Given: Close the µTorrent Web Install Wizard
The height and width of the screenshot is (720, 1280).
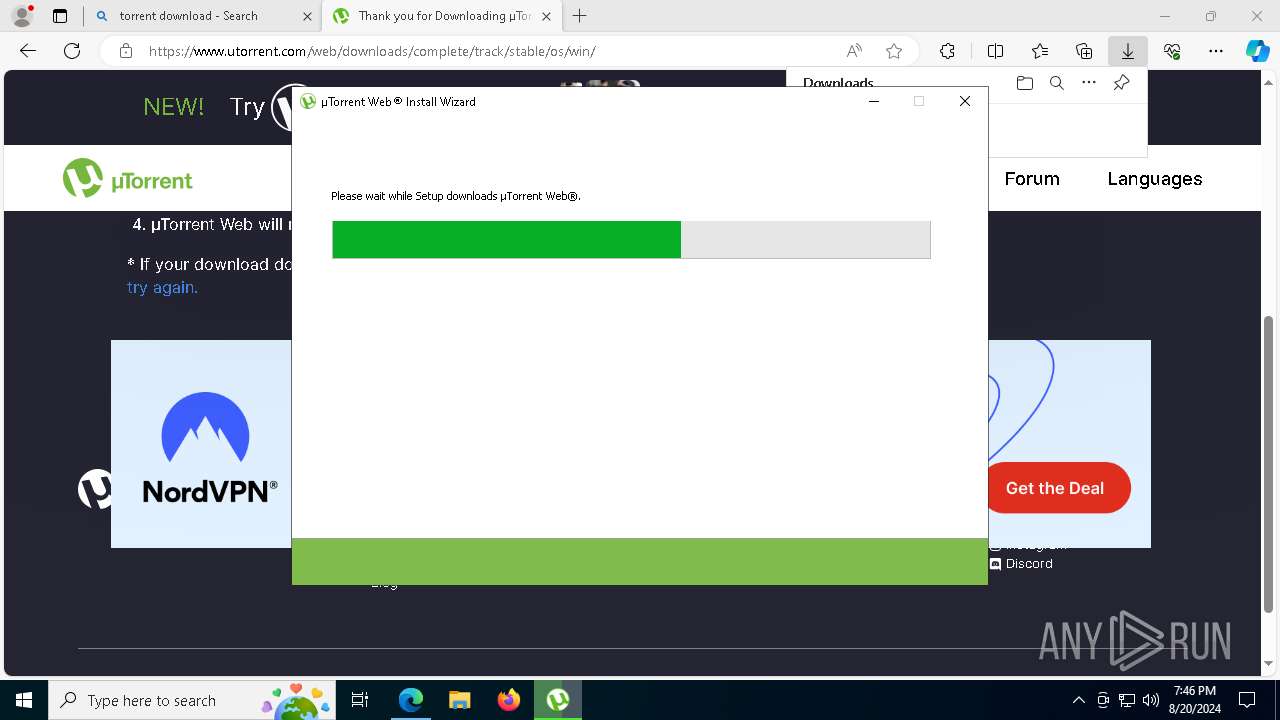Looking at the screenshot, I should pos(965,101).
